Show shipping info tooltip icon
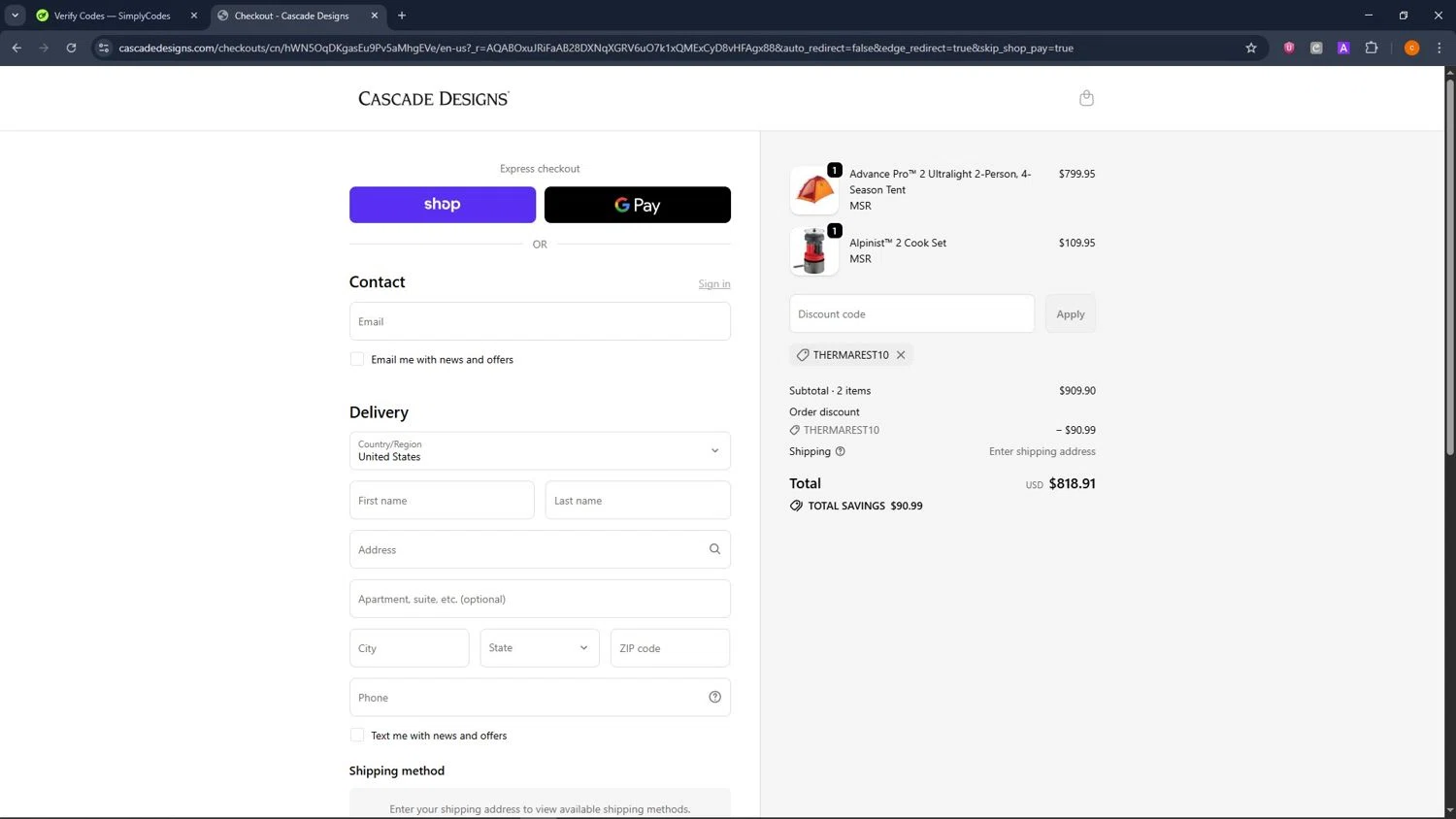Screen dimensions: 1456x819 tap(841, 451)
